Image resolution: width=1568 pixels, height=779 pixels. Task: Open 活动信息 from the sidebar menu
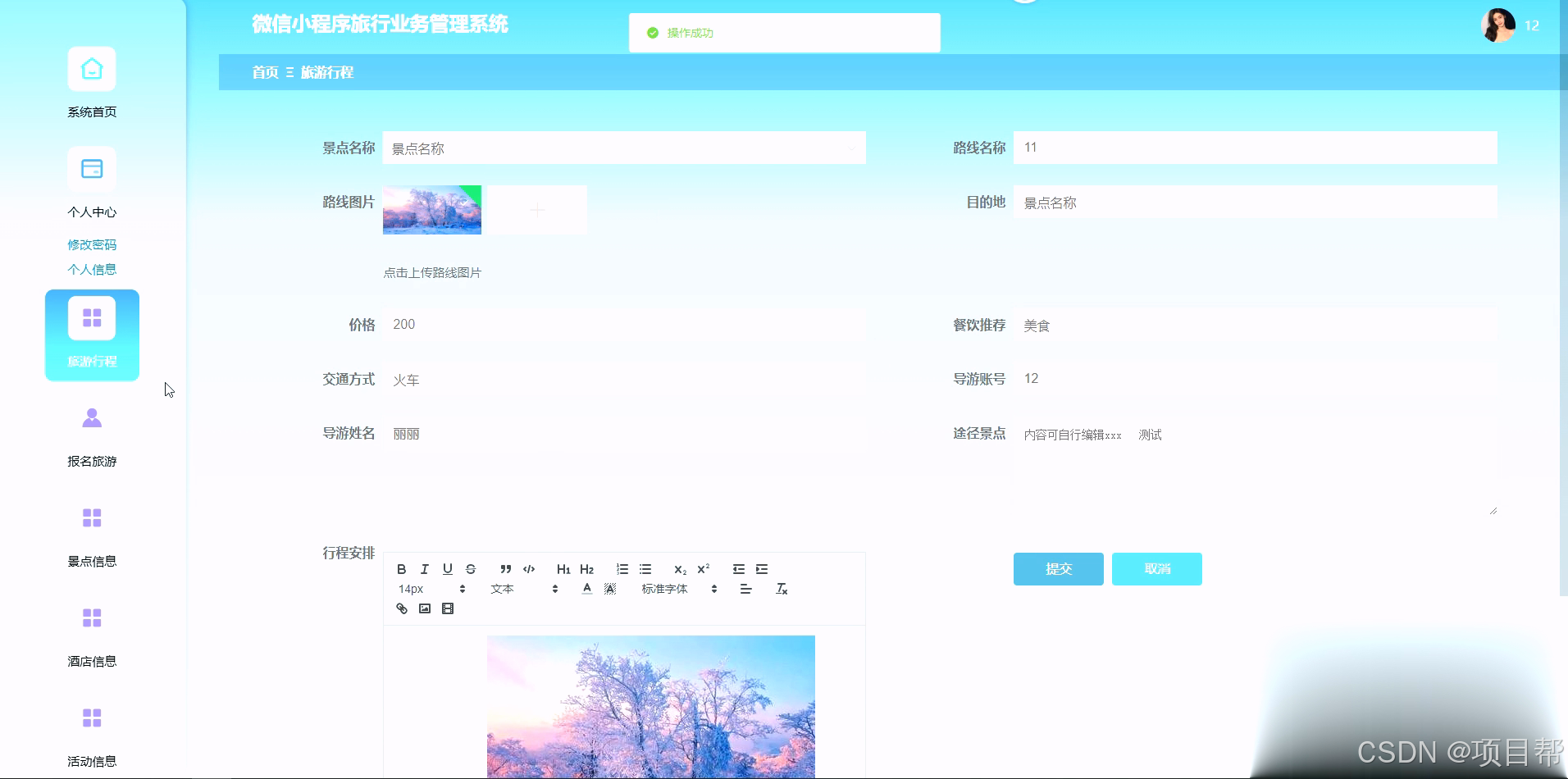coord(92,717)
